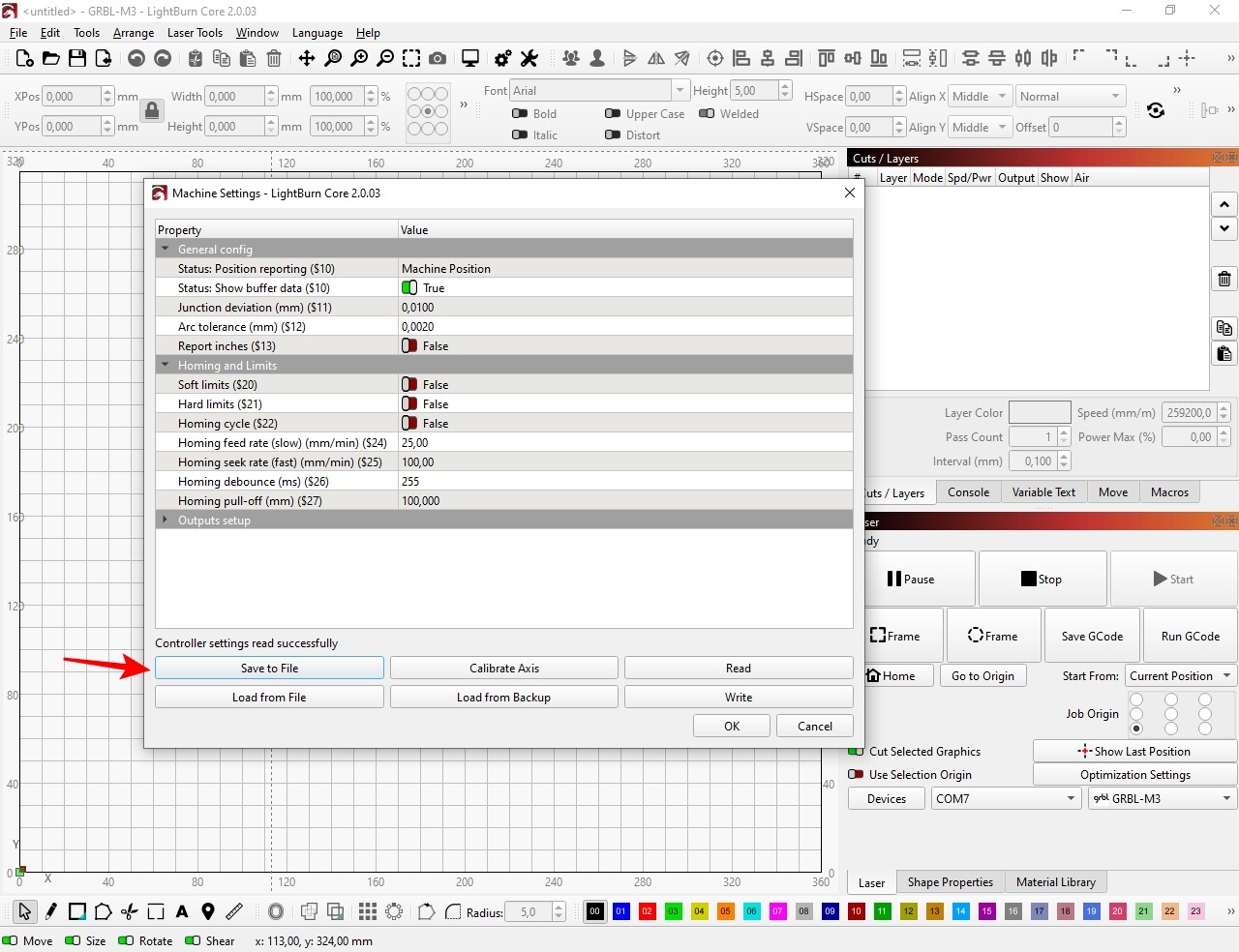Viewport: 1239px width, 952px height.
Task: Click the Zoom In magnifier icon
Action: (359, 59)
